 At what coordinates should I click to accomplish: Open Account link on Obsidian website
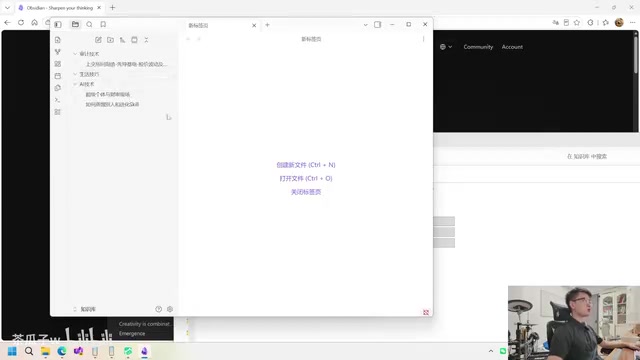[x=512, y=47]
